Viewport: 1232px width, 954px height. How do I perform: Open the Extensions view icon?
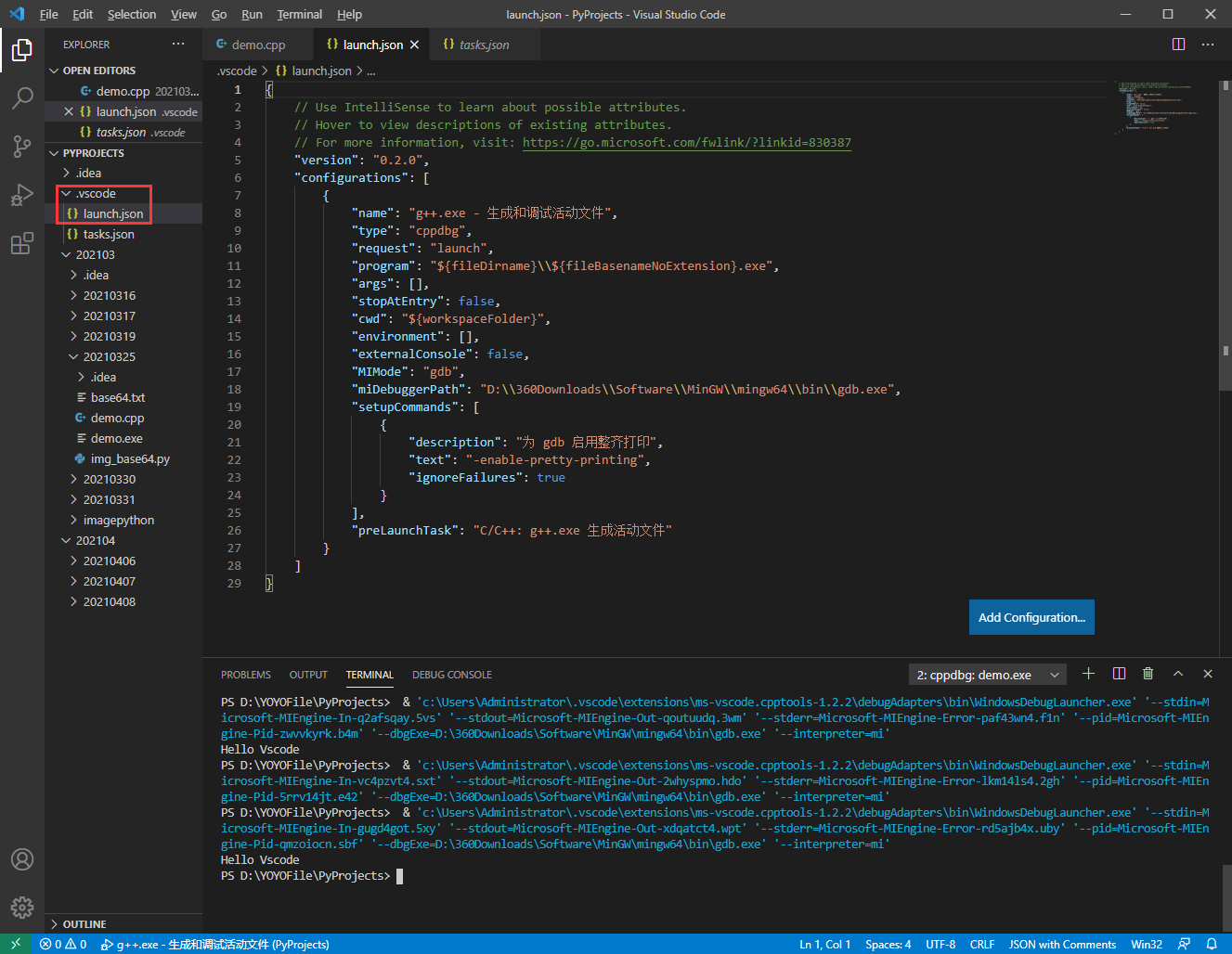tap(22, 244)
